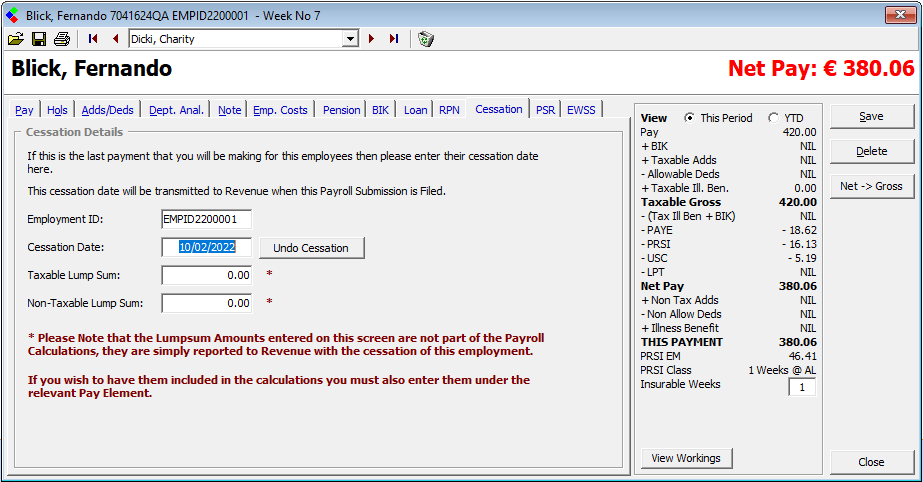Viewport: 923px width, 482px height.
Task: Select the YTD radio button
Action: click(x=773, y=118)
